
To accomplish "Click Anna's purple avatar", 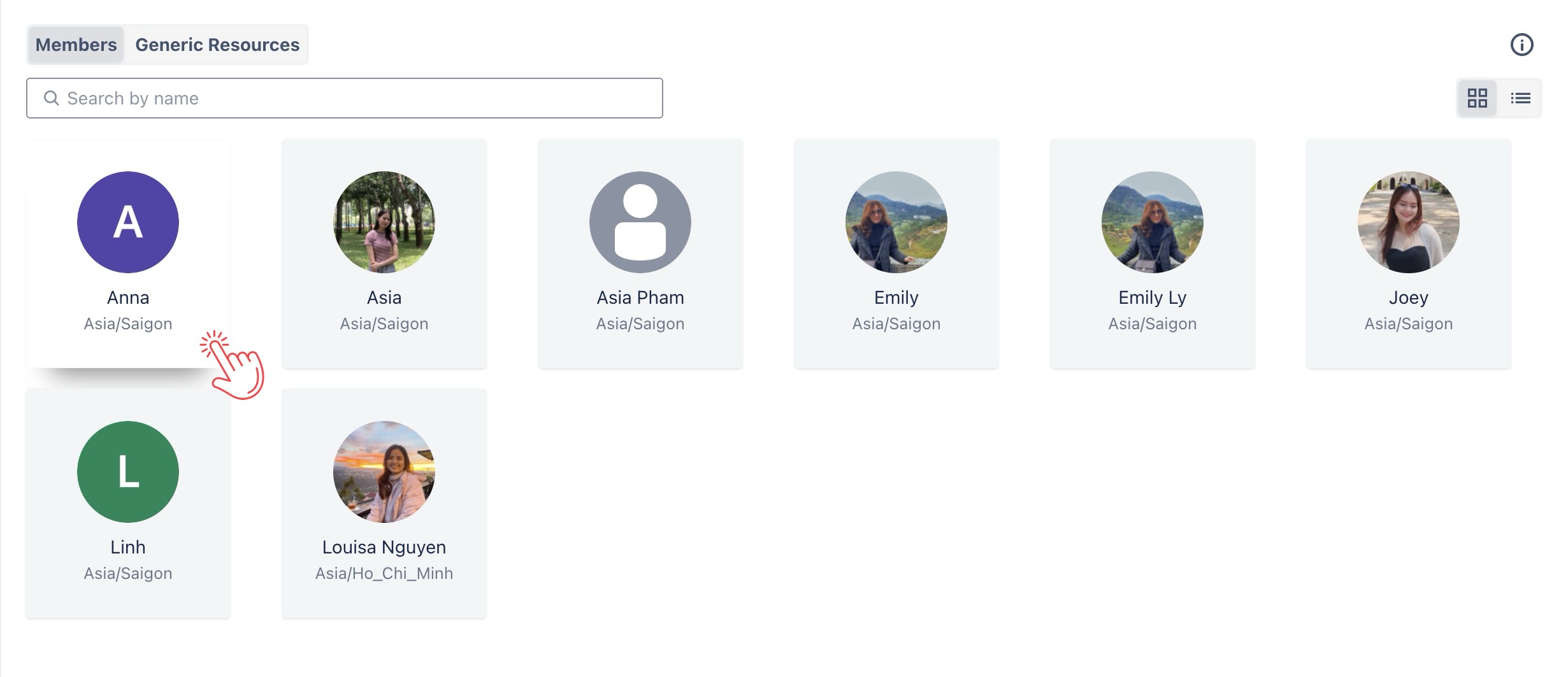I will (128, 222).
